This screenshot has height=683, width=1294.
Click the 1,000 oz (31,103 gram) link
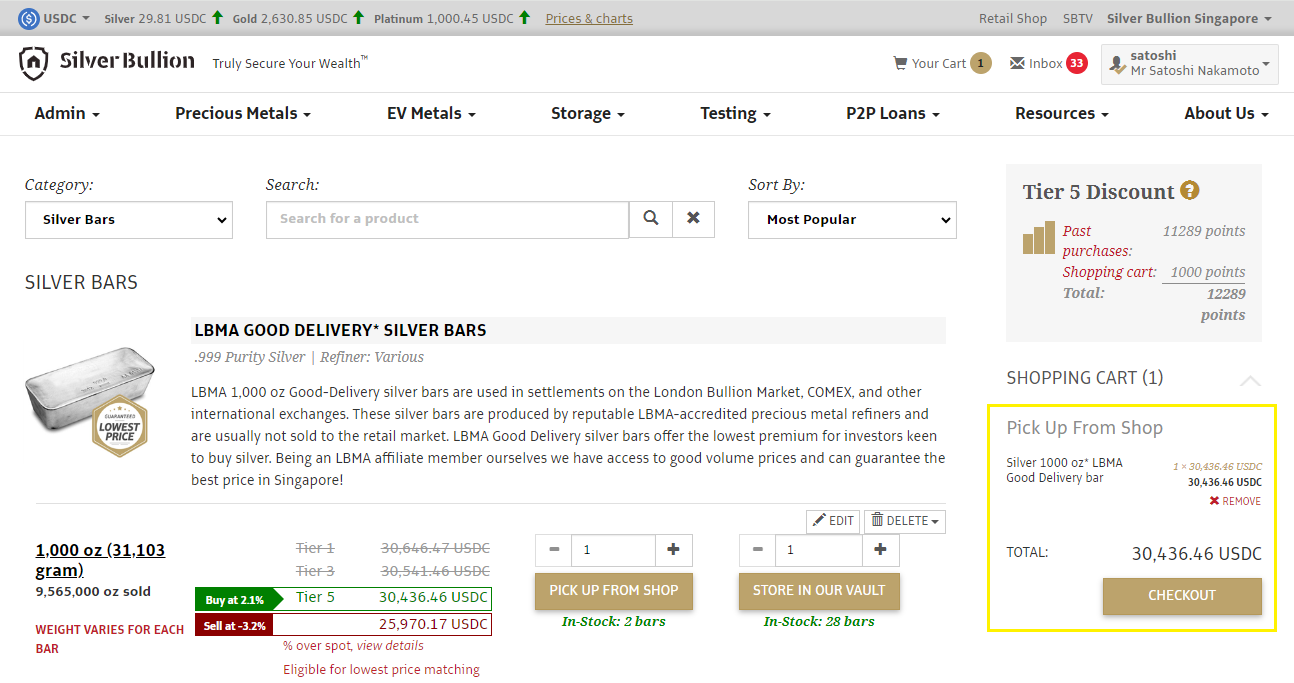[x=100, y=560]
